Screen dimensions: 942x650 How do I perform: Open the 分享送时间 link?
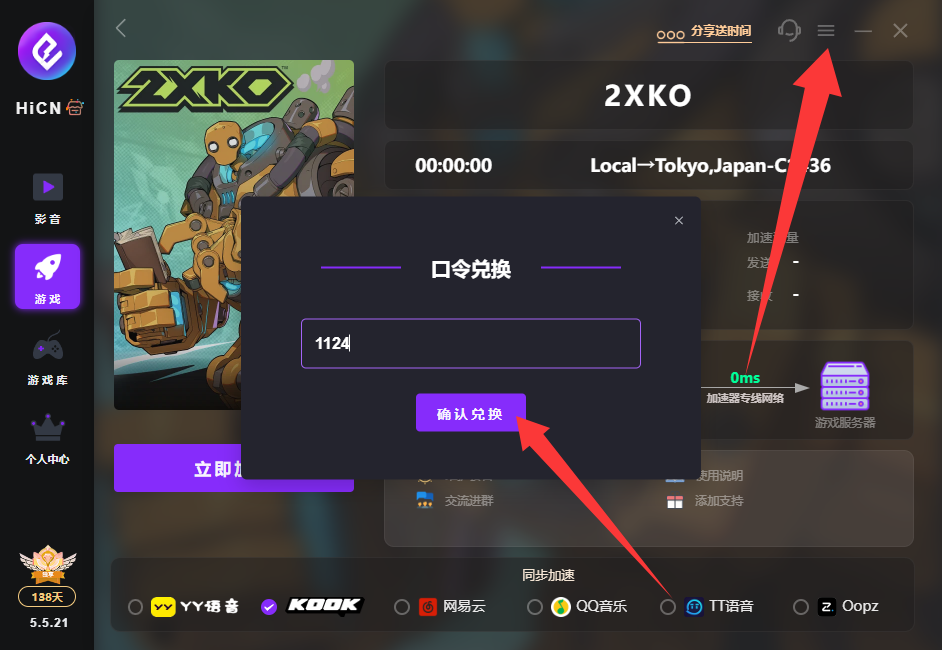[704, 32]
